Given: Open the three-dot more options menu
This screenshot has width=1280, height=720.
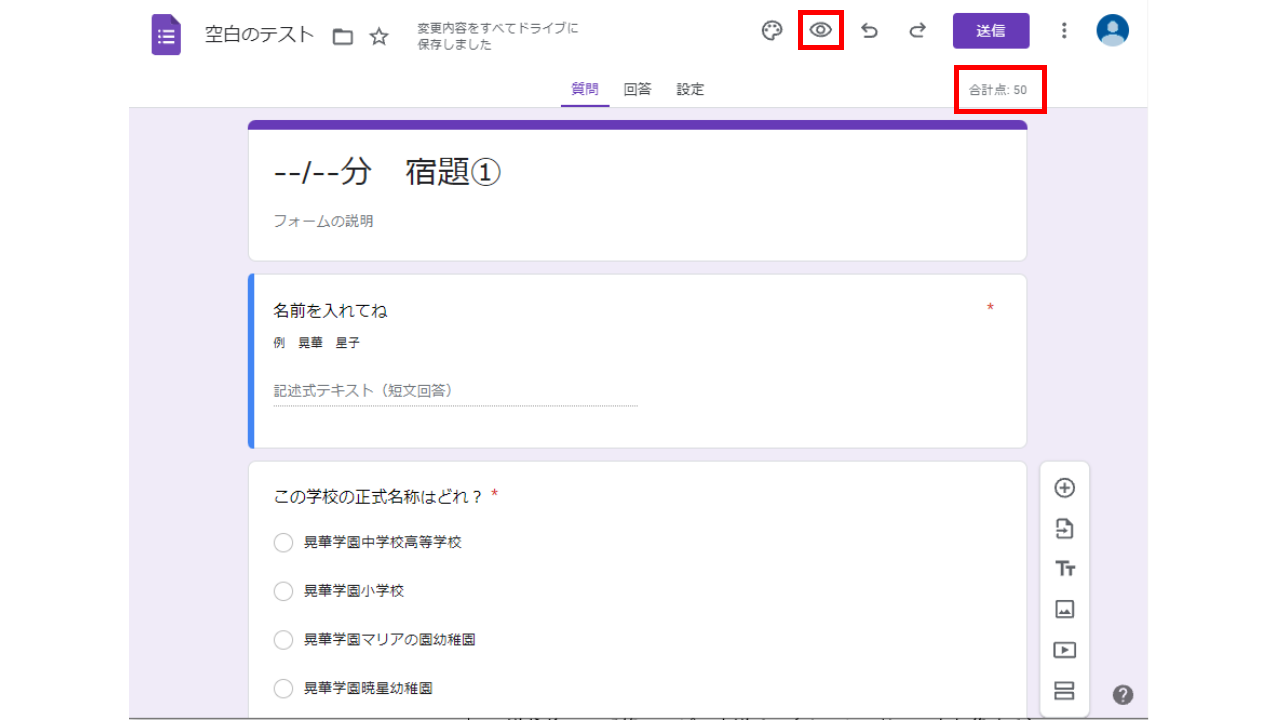Looking at the screenshot, I should coord(1064,31).
